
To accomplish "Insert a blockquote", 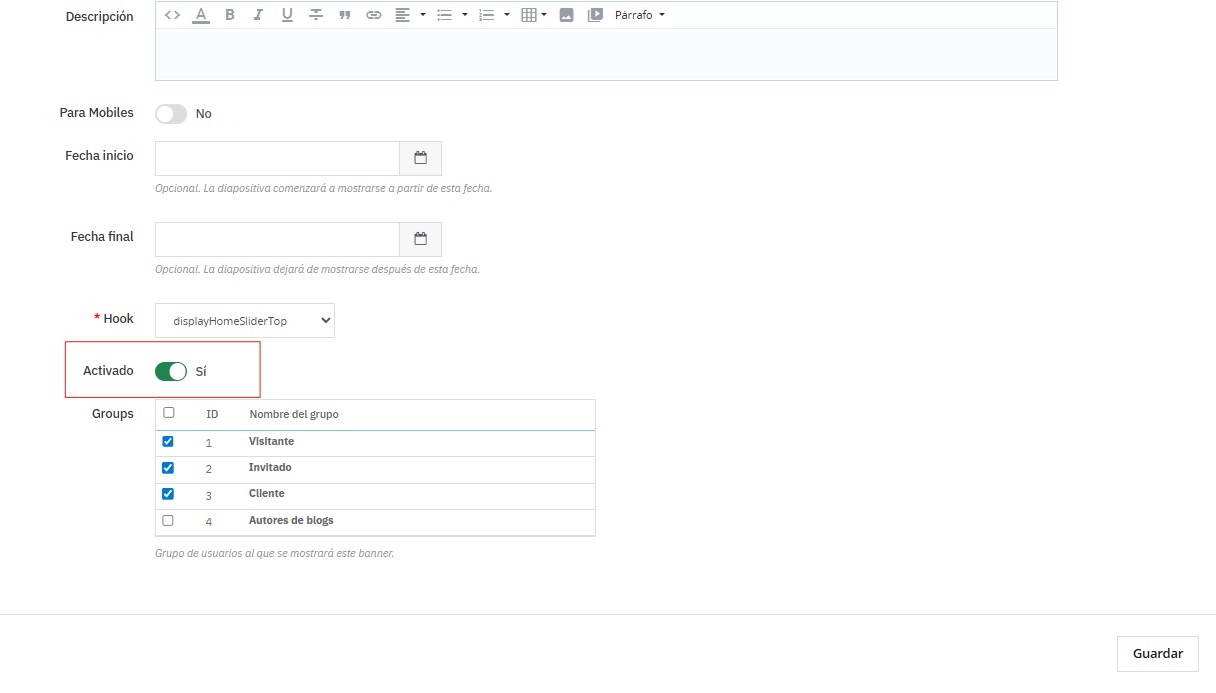I will 345,15.
